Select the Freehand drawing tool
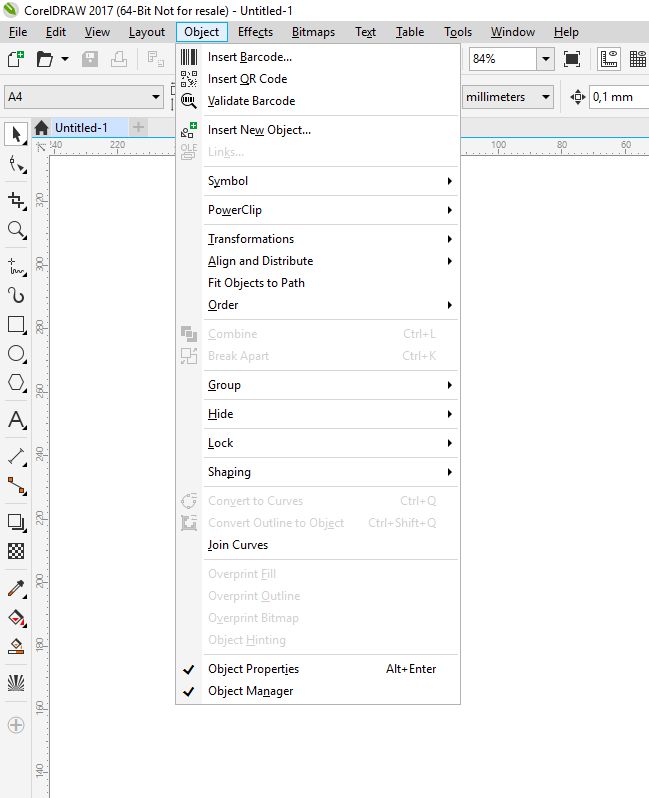The width and height of the screenshot is (649, 798). point(16,266)
